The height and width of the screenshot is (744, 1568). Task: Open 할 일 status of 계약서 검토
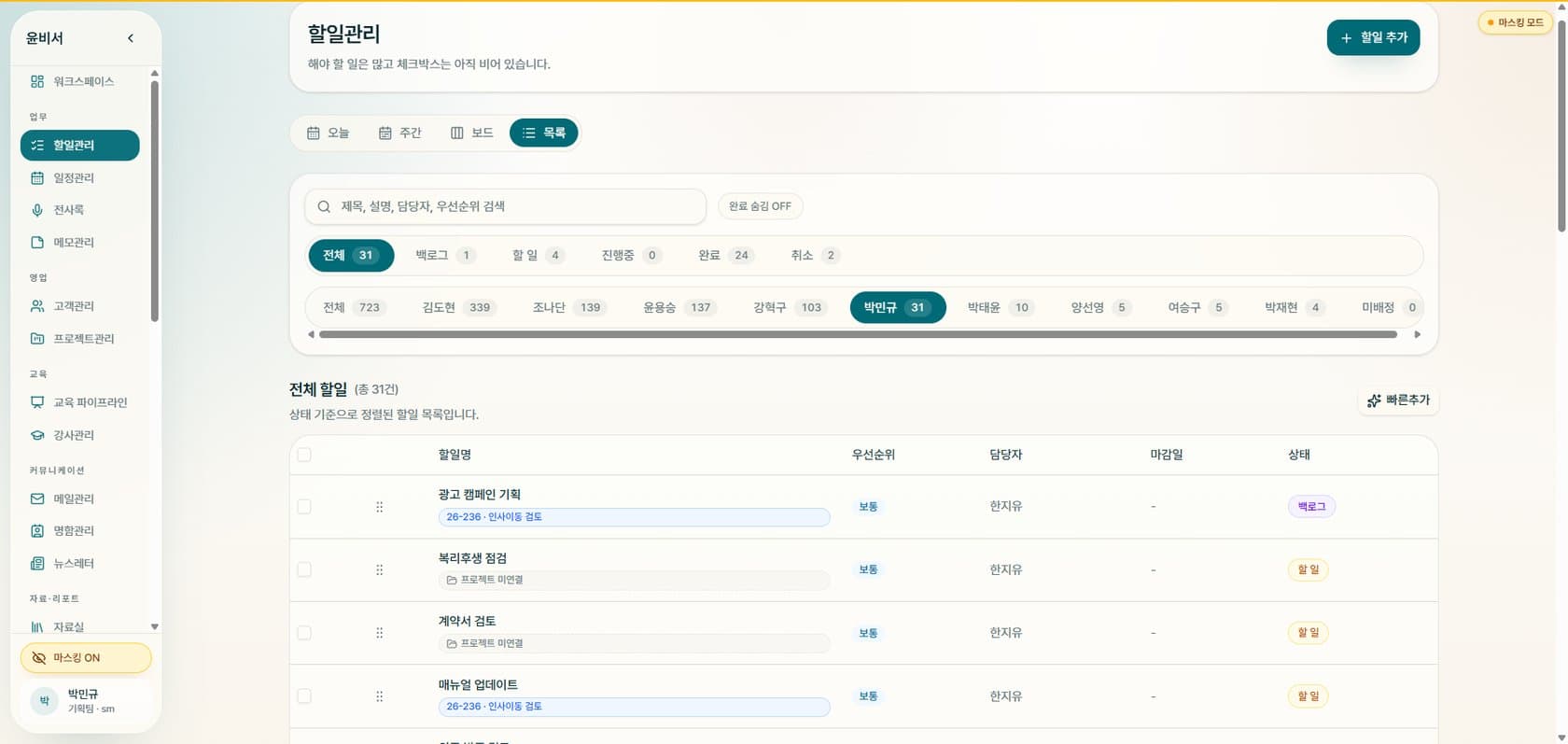tap(1309, 633)
